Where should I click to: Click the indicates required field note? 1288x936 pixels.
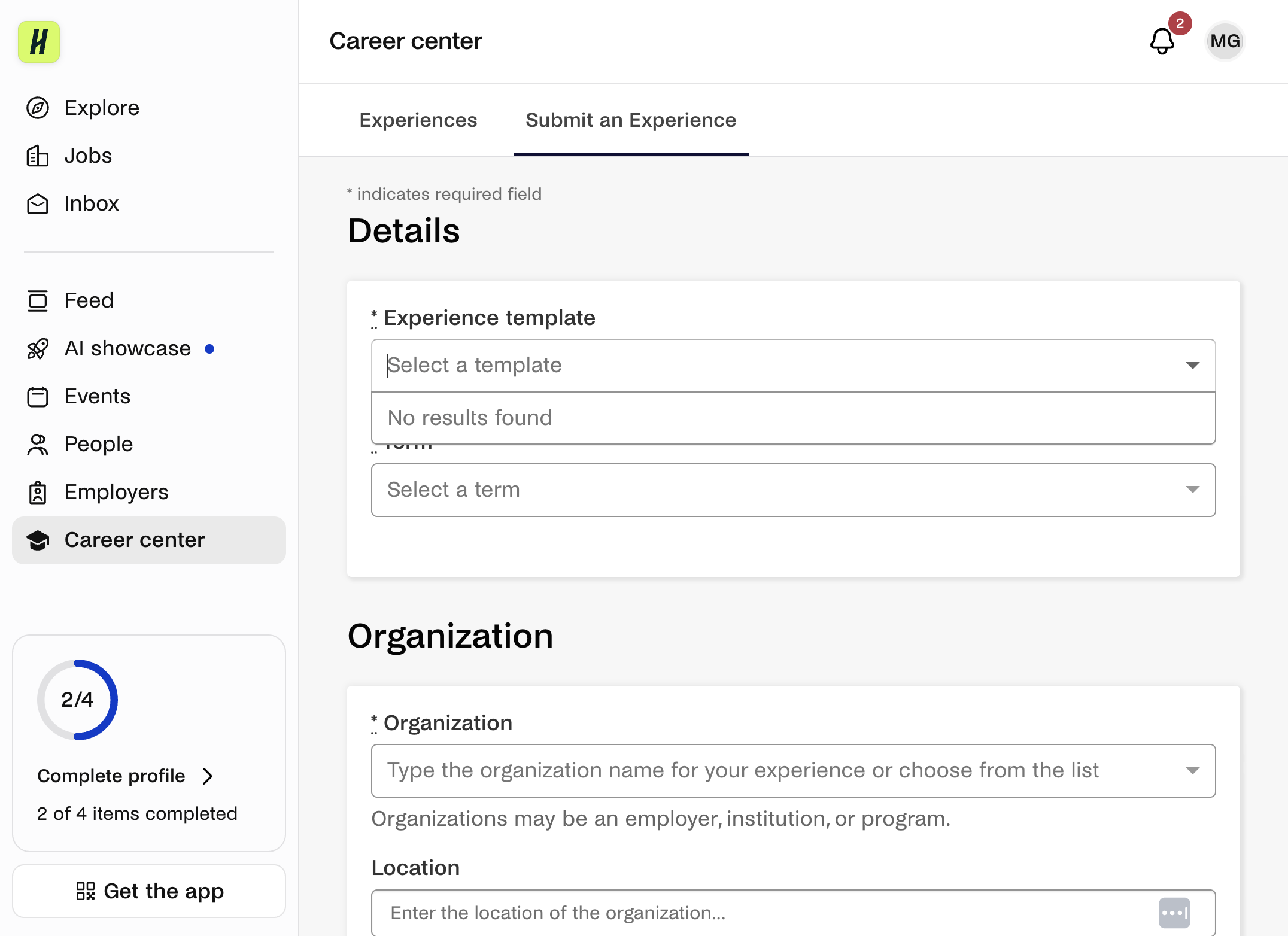tap(444, 194)
